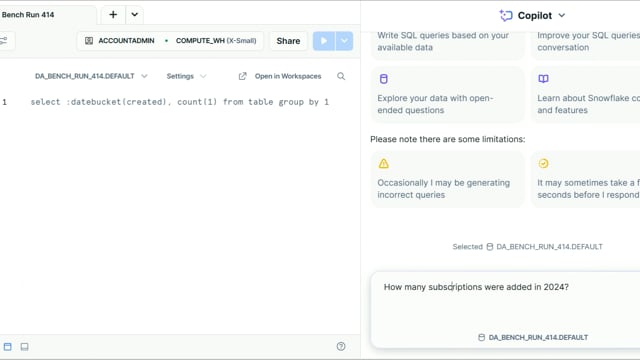Viewport: 640px width, 360px height.
Task: Click the yellow clock check icon
Action: [543, 163]
